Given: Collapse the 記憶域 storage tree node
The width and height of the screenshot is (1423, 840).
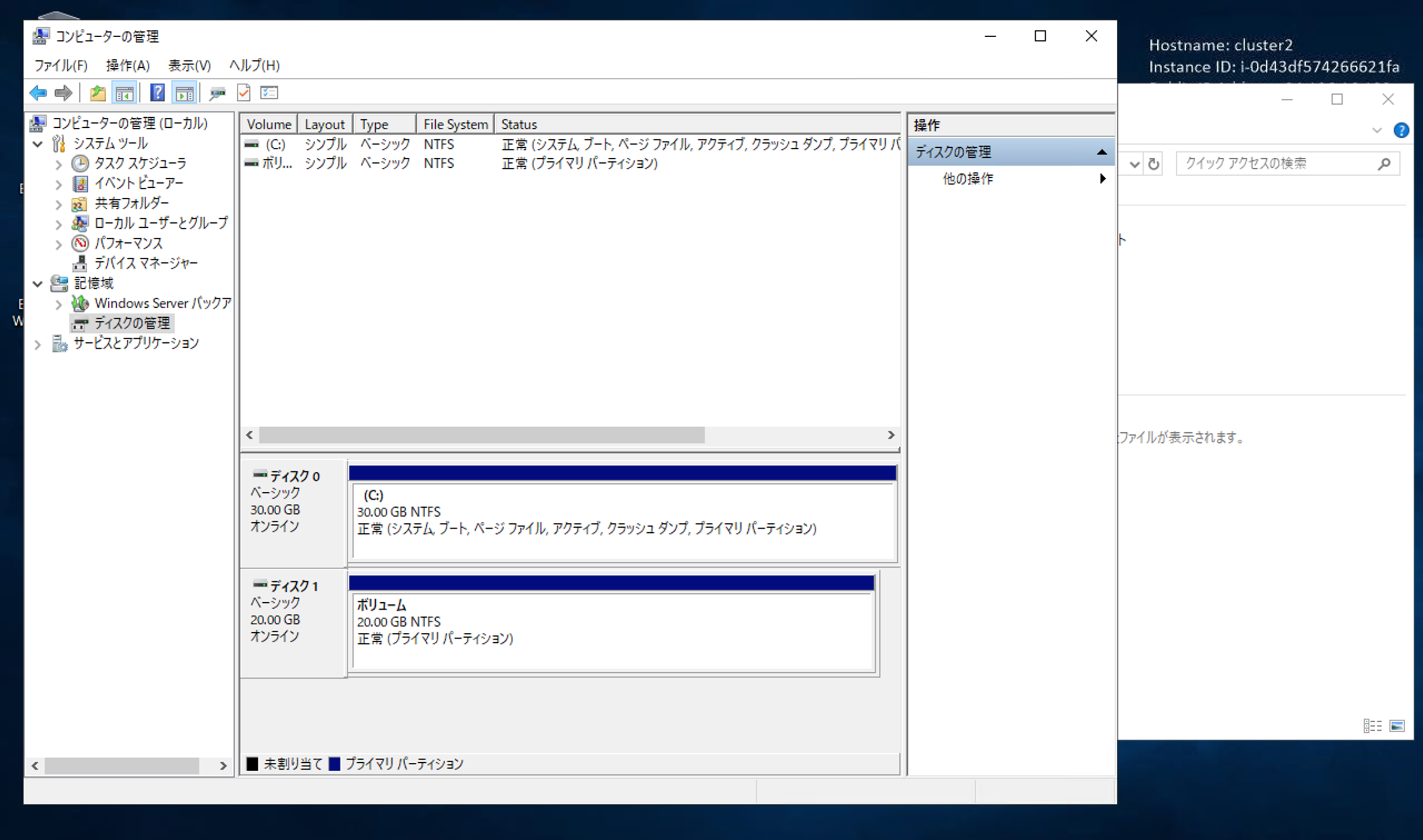Looking at the screenshot, I should (37, 283).
